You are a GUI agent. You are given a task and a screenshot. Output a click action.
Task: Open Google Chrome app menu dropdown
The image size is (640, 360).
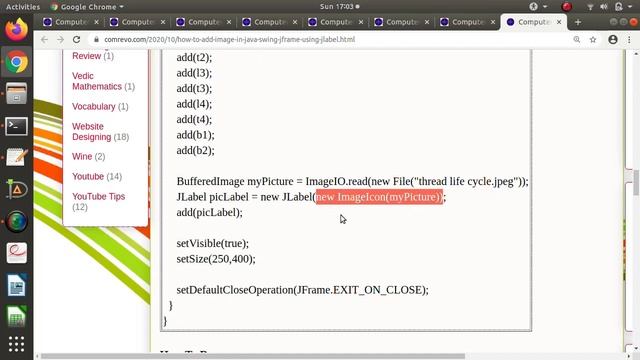pos(87,7)
